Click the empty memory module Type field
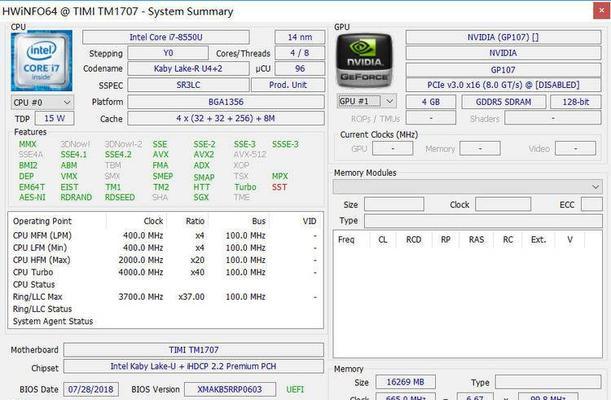 483,221
